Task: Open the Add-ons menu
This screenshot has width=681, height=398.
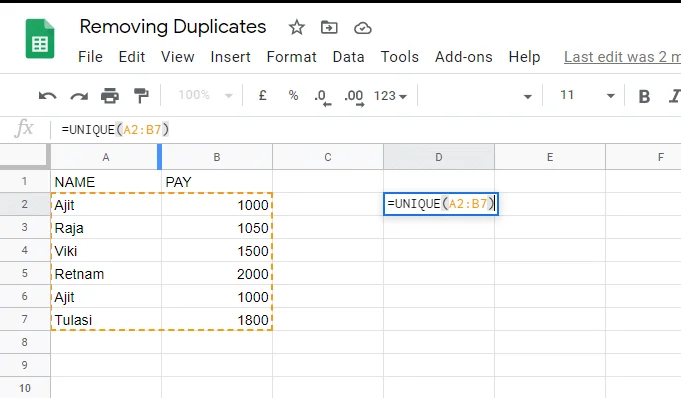Action: point(463,57)
